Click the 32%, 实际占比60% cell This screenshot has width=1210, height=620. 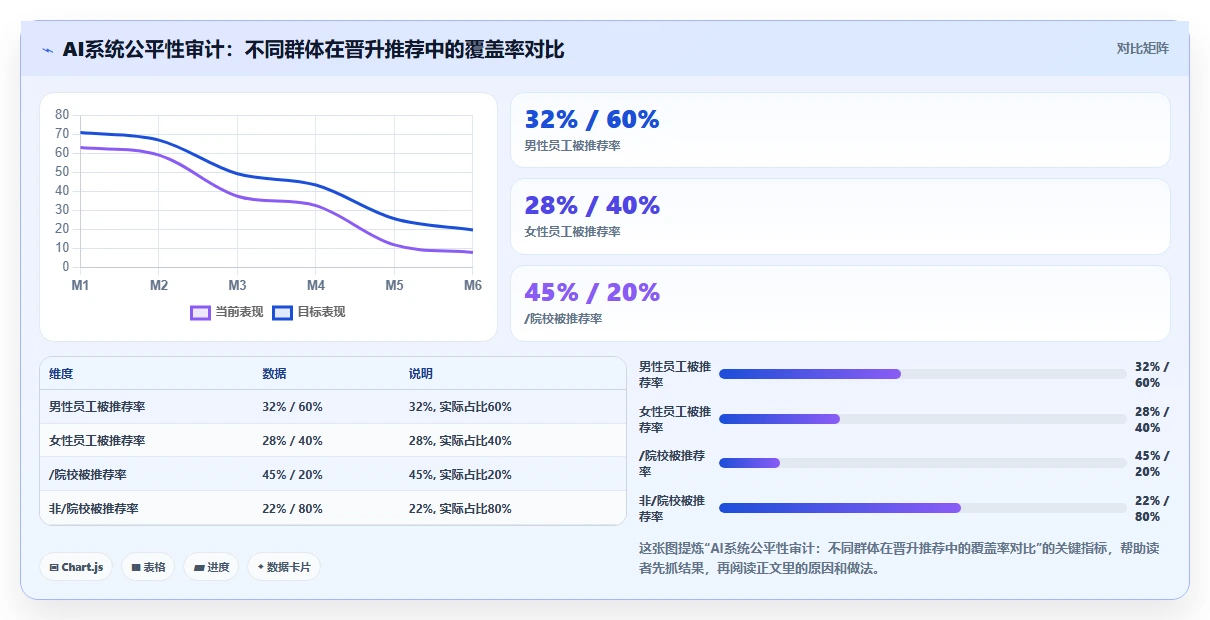point(460,407)
